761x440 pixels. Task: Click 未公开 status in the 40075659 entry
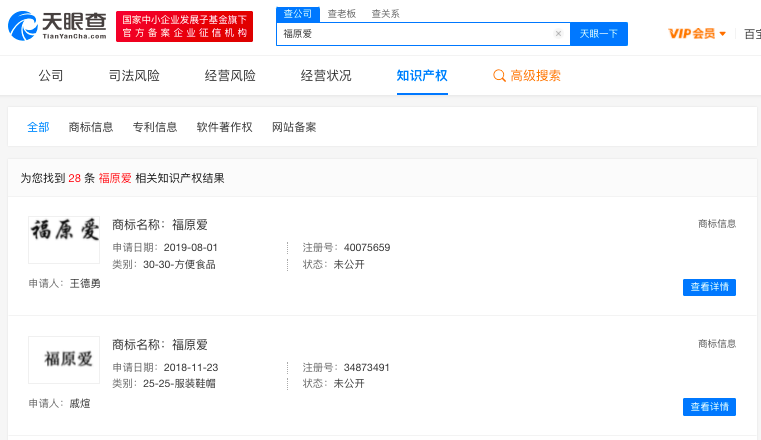tap(349, 264)
